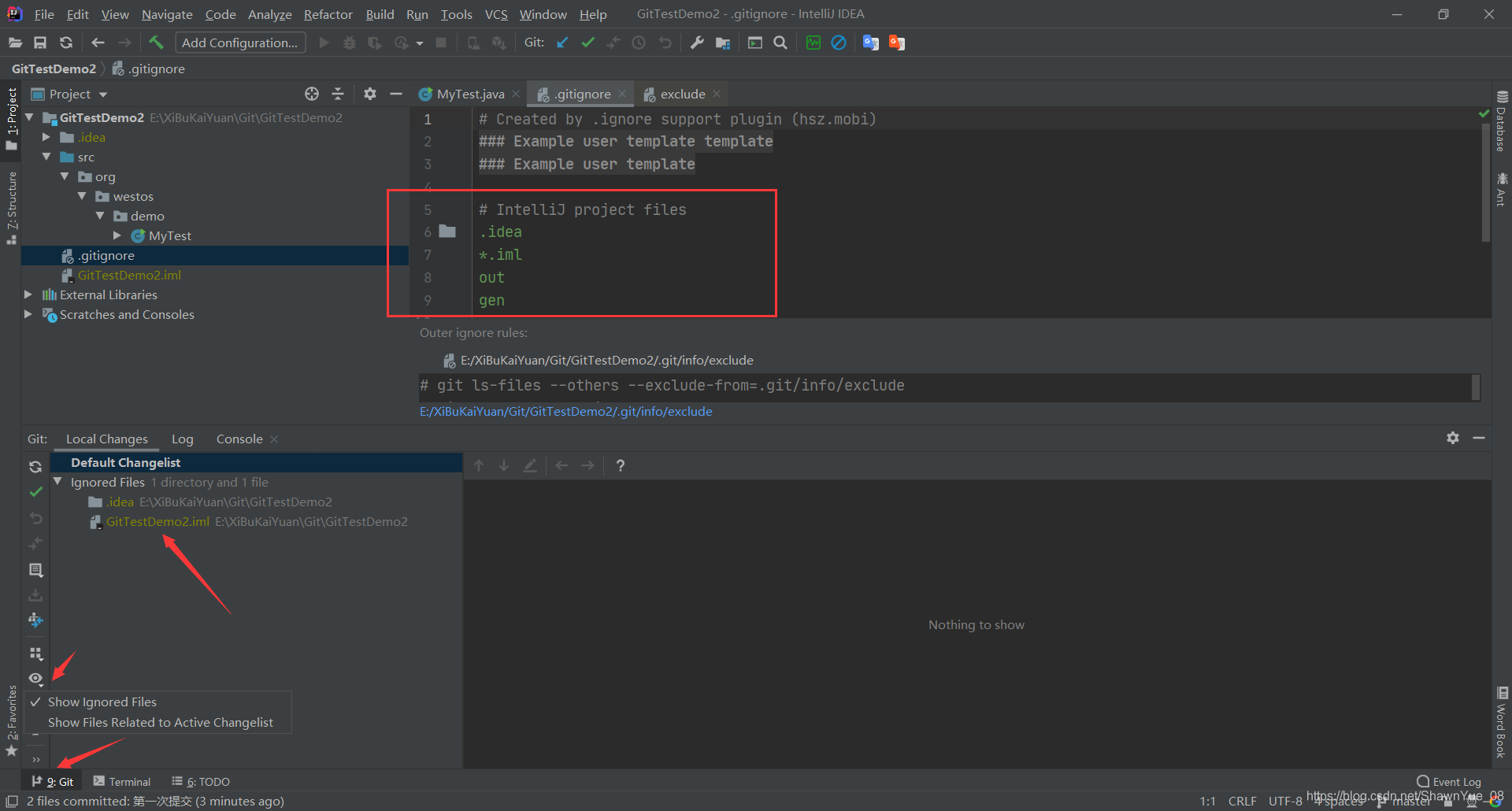Screen dimensions: 1512x811
Task: Toggle the 2: Favorites side tool window
Action: pos(11,720)
